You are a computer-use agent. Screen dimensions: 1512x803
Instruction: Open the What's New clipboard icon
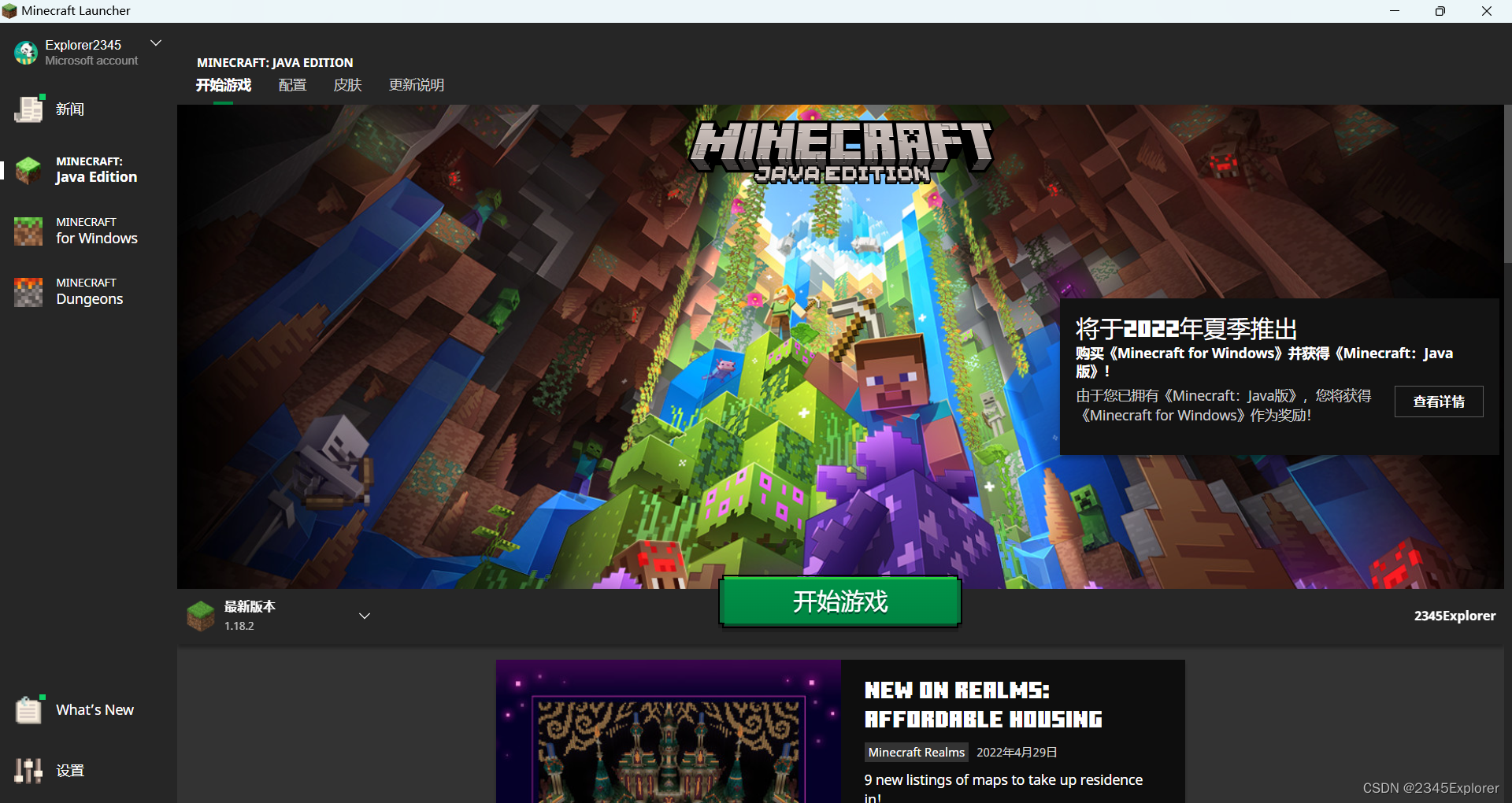point(29,709)
